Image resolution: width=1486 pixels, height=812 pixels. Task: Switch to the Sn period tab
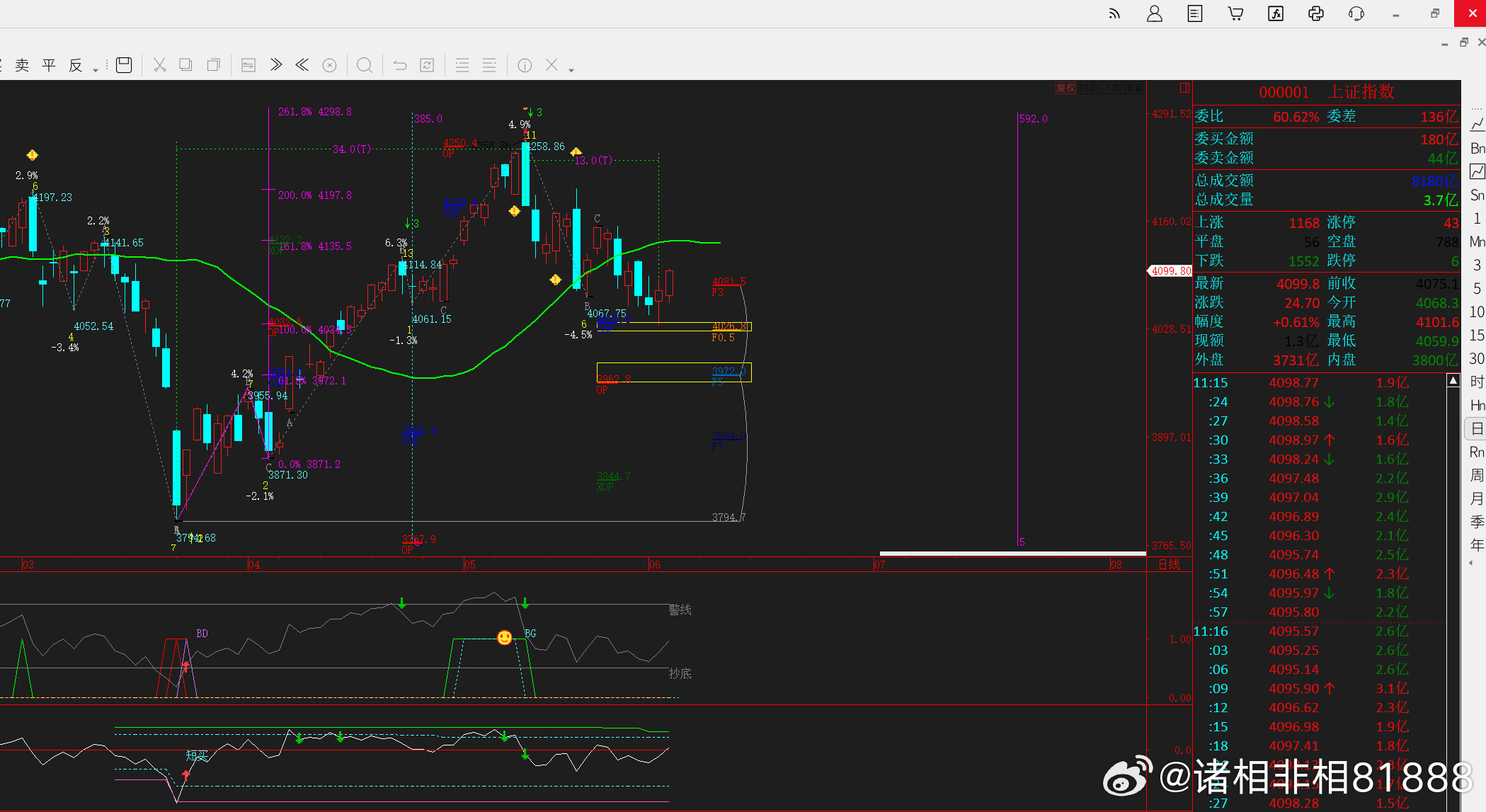click(1478, 195)
